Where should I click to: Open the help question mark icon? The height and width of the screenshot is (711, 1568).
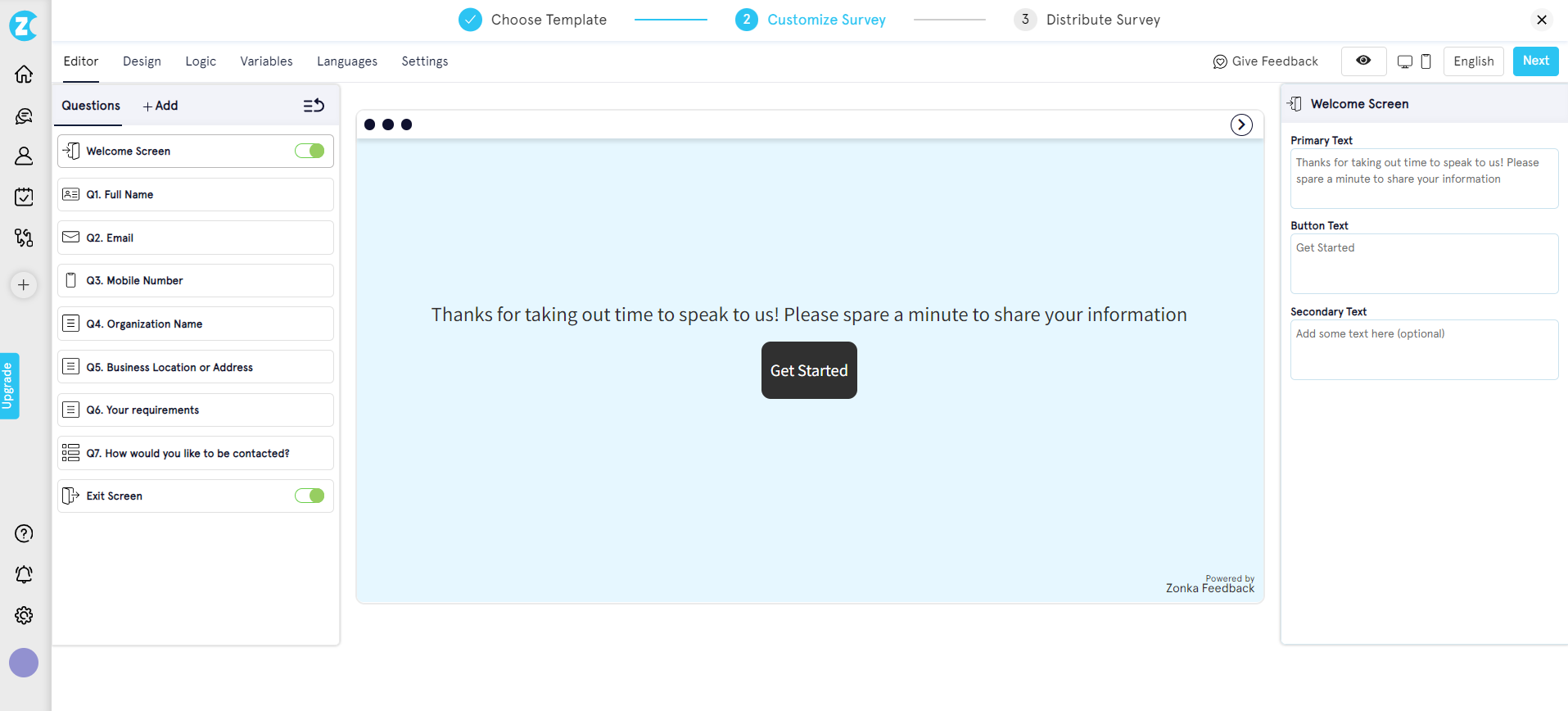(24, 533)
